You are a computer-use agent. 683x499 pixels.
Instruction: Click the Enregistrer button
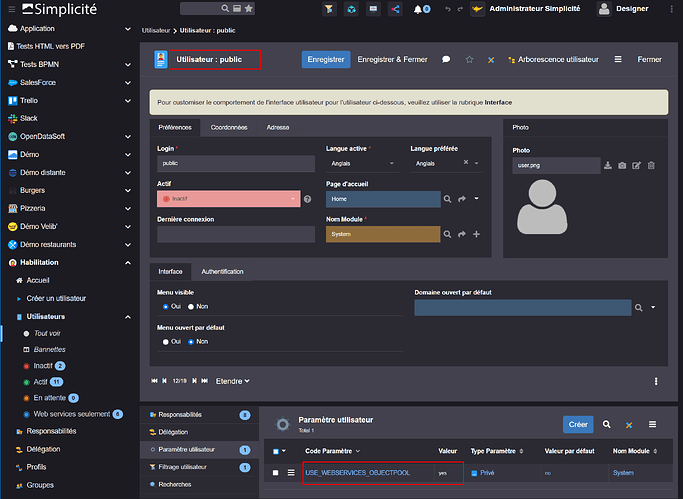[x=326, y=60]
